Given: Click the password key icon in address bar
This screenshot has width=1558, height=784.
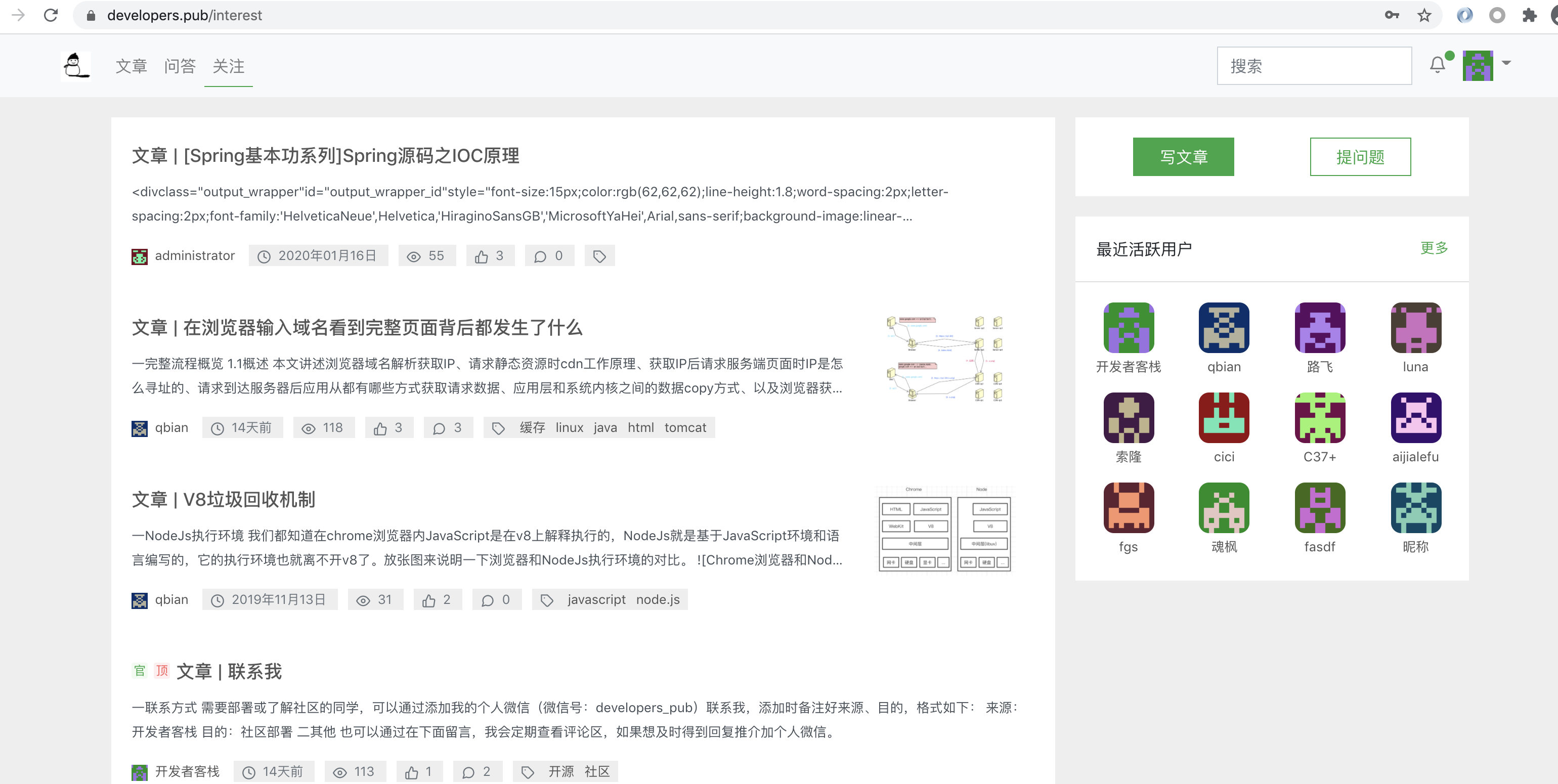Looking at the screenshot, I should point(1391,15).
